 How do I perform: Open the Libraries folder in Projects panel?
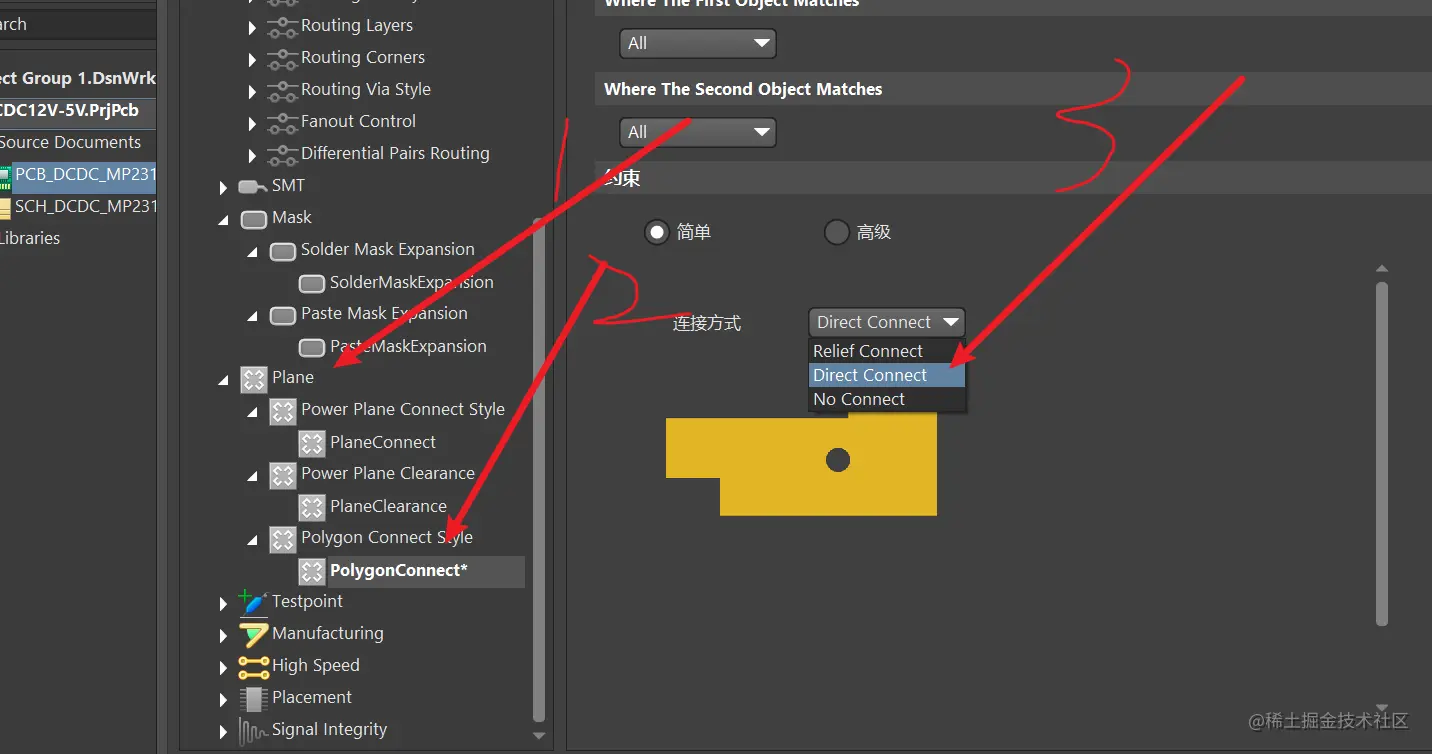pos(30,238)
